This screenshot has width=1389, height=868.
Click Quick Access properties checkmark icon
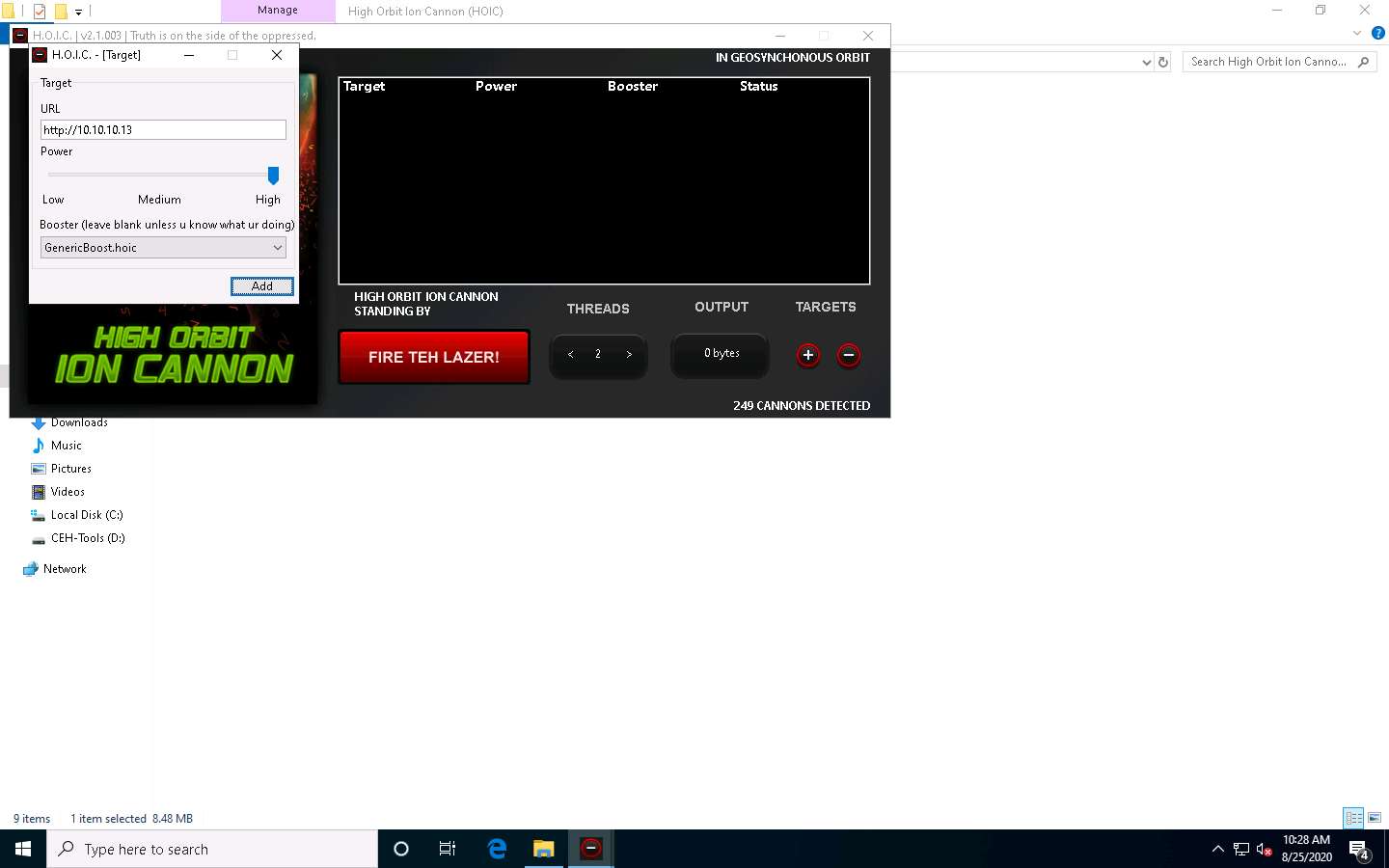coord(40,12)
